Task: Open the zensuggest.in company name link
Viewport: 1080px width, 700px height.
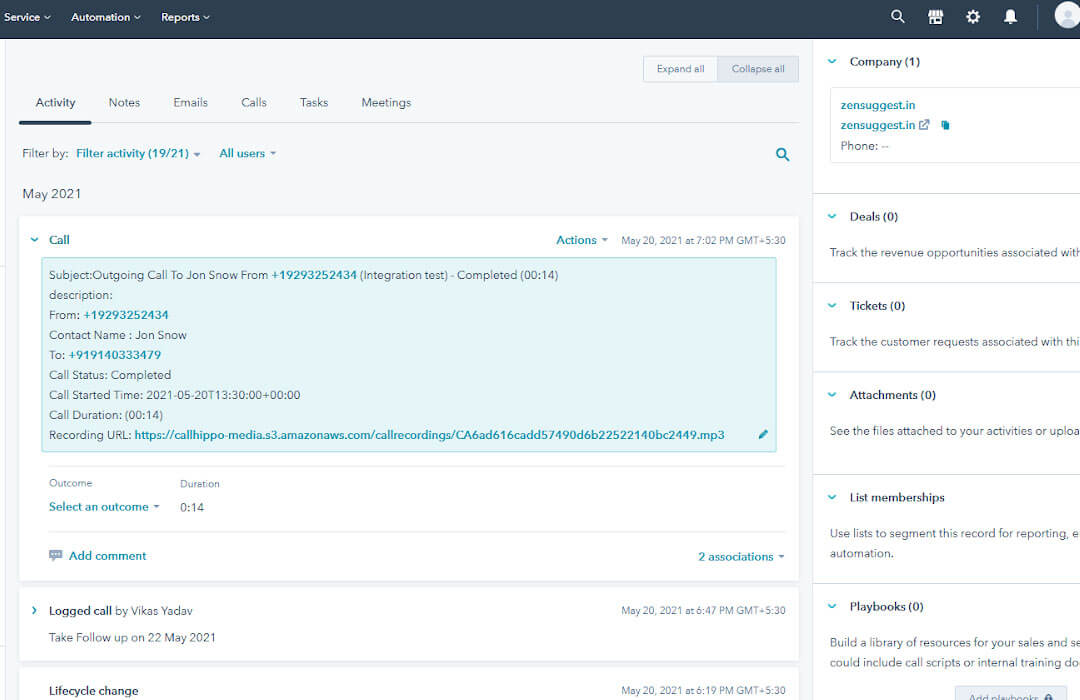Action: pyautogui.click(x=878, y=105)
